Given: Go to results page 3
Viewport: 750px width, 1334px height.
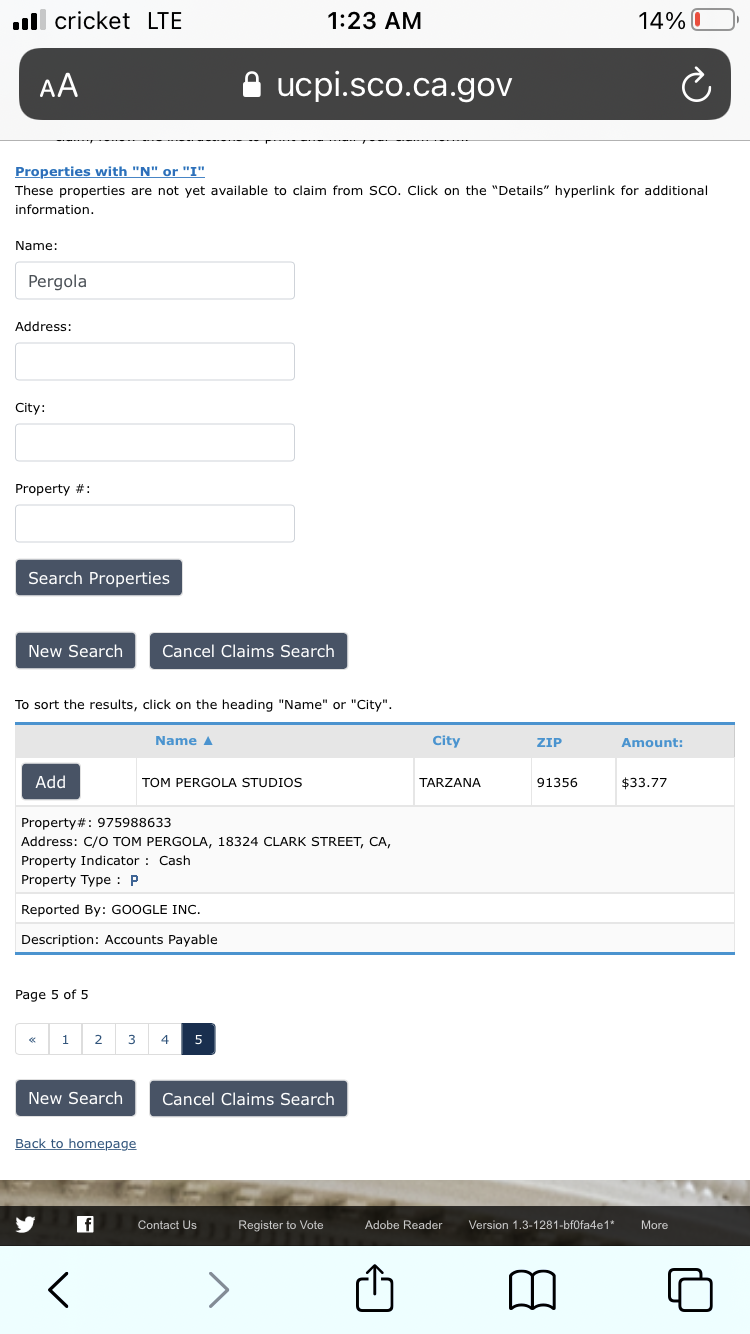Looking at the screenshot, I should click(x=131, y=1039).
